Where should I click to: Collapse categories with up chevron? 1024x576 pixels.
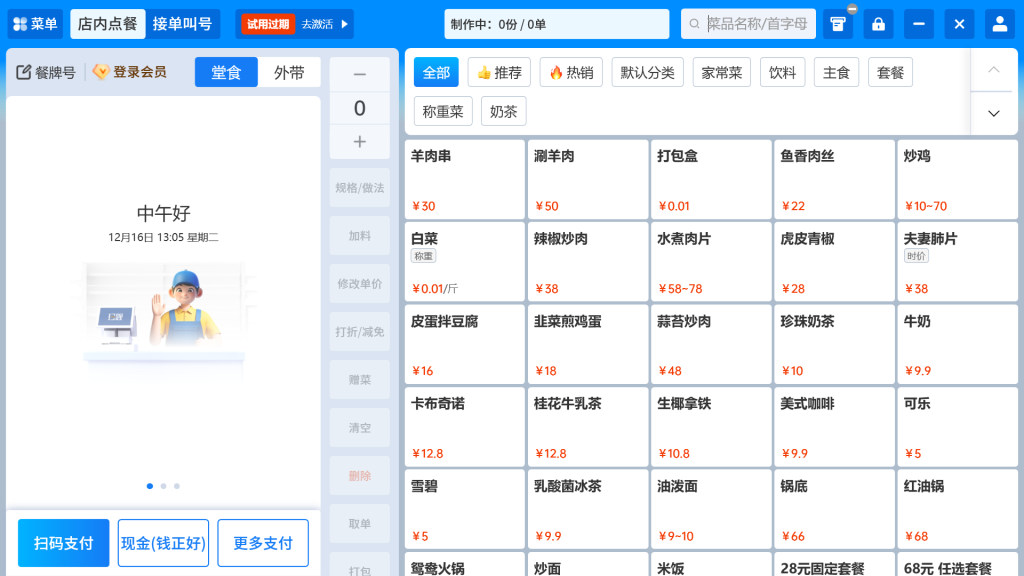[x=993, y=70]
